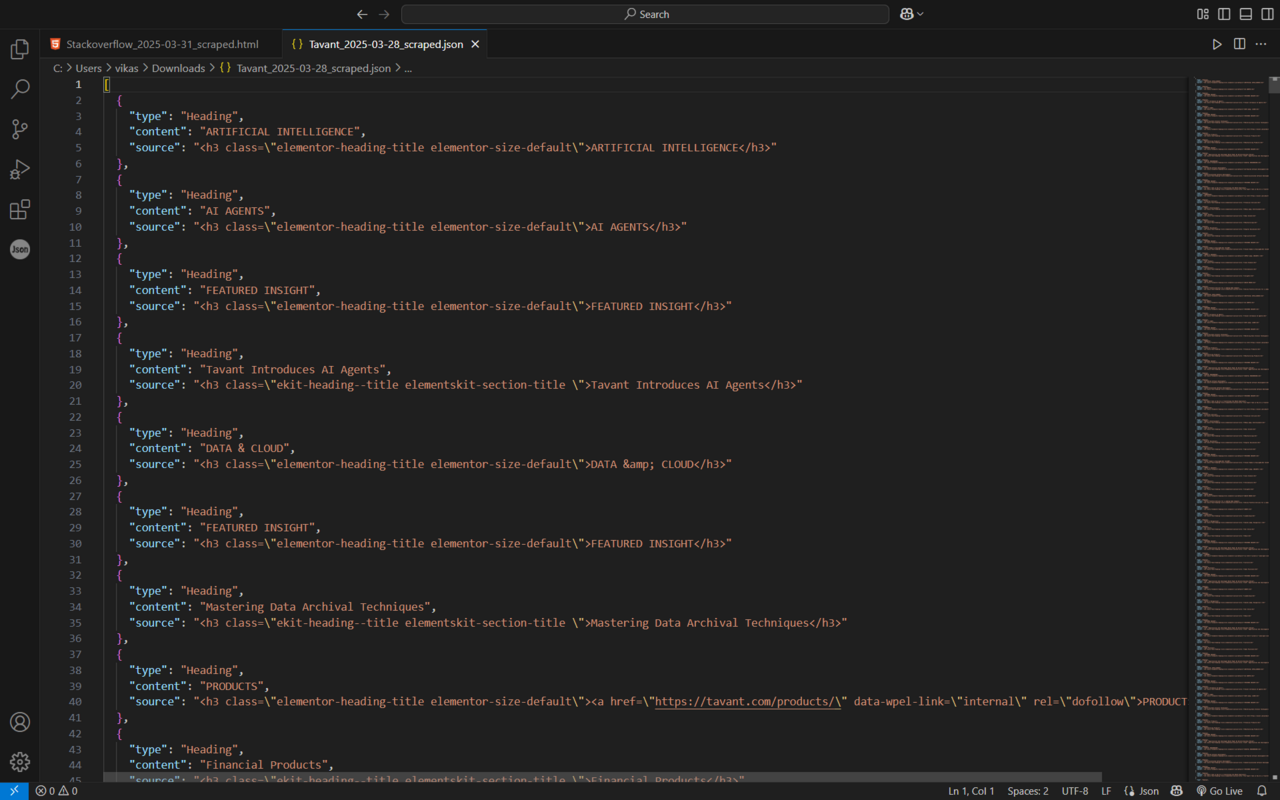This screenshot has width=1280, height=800.
Task: Open the vikas breadcrumb folder dropdown
Action: pos(127,68)
